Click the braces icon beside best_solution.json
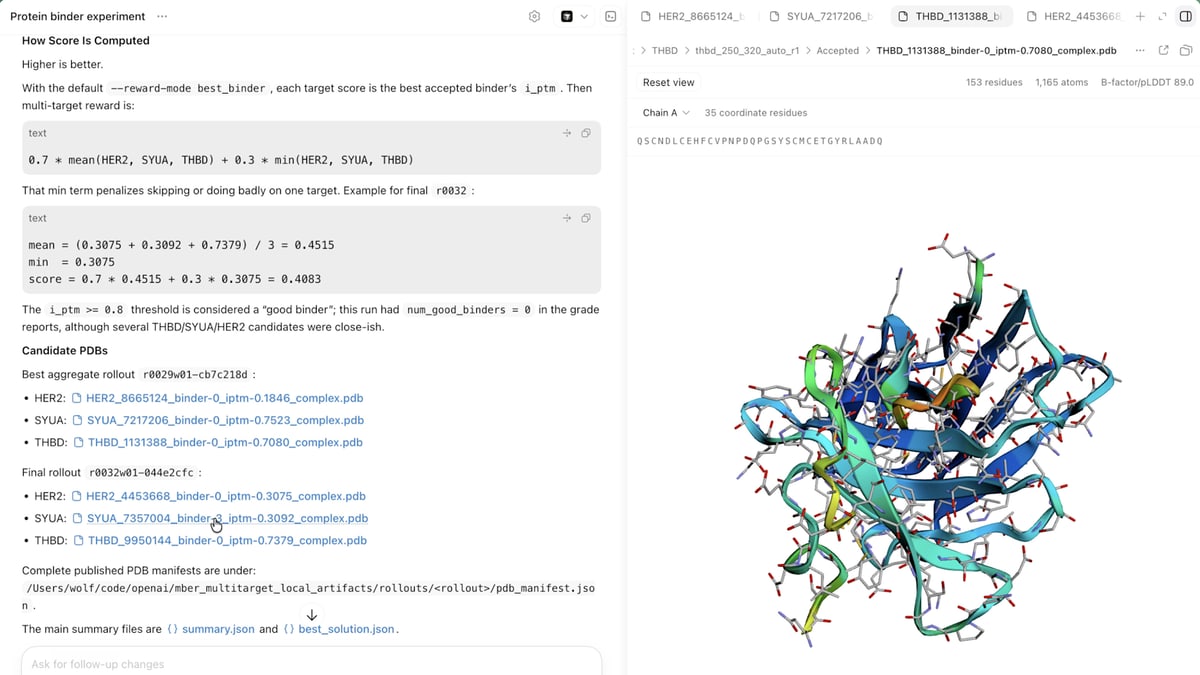This screenshot has width=1200, height=675. [289, 629]
